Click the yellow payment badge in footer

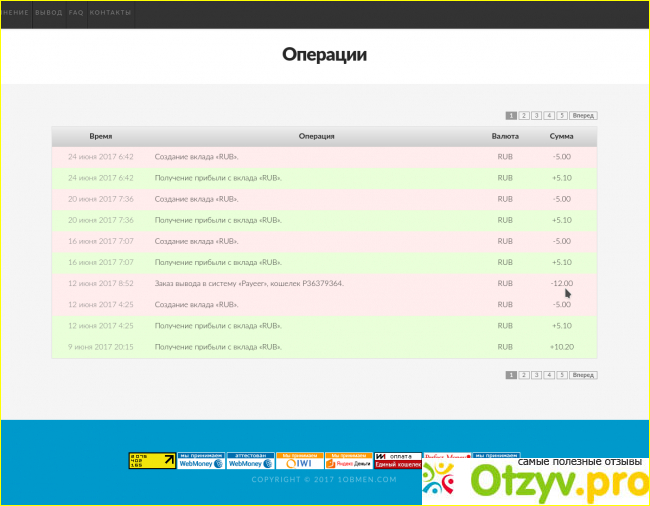152,461
